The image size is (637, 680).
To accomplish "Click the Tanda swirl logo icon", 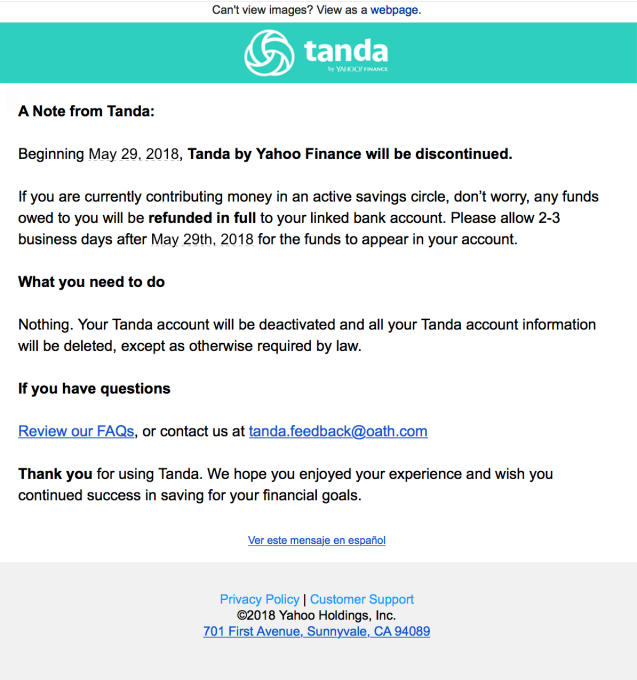I will pyautogui.click(x=269, y=53).
